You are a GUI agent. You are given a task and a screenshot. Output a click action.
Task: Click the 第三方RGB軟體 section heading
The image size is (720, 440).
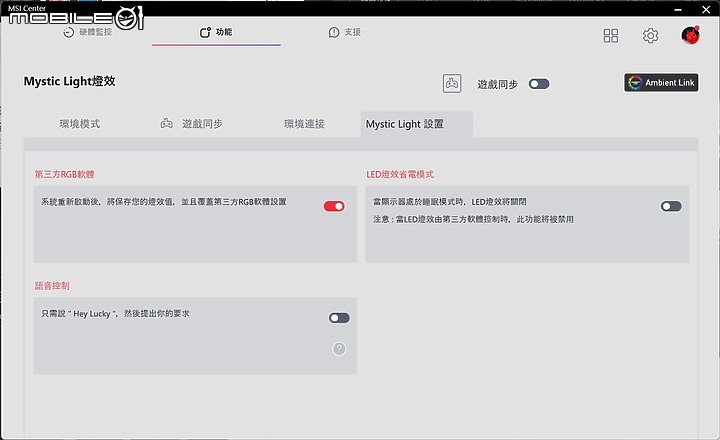(64, 175)
